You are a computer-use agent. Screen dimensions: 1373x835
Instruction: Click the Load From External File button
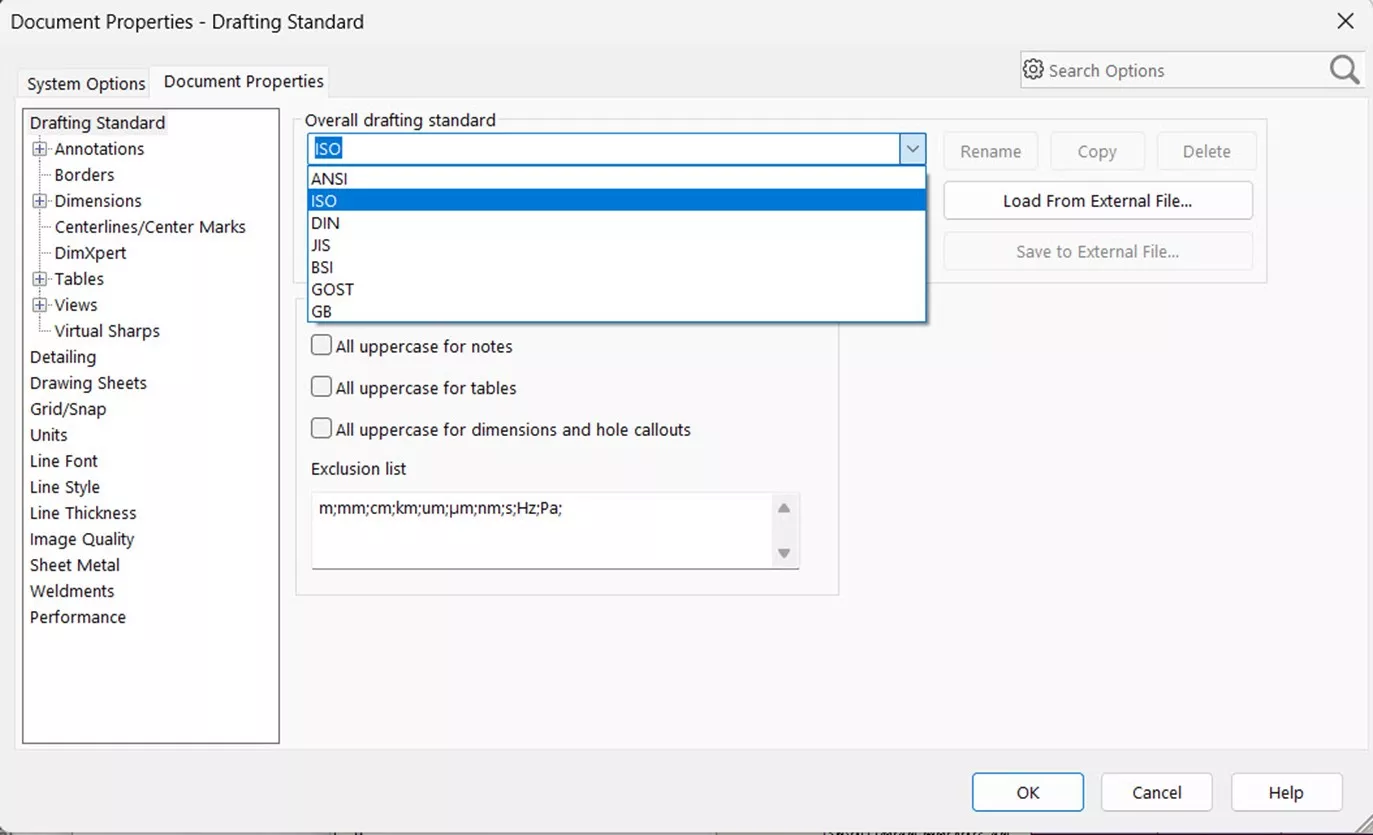tap(1096, 200)
